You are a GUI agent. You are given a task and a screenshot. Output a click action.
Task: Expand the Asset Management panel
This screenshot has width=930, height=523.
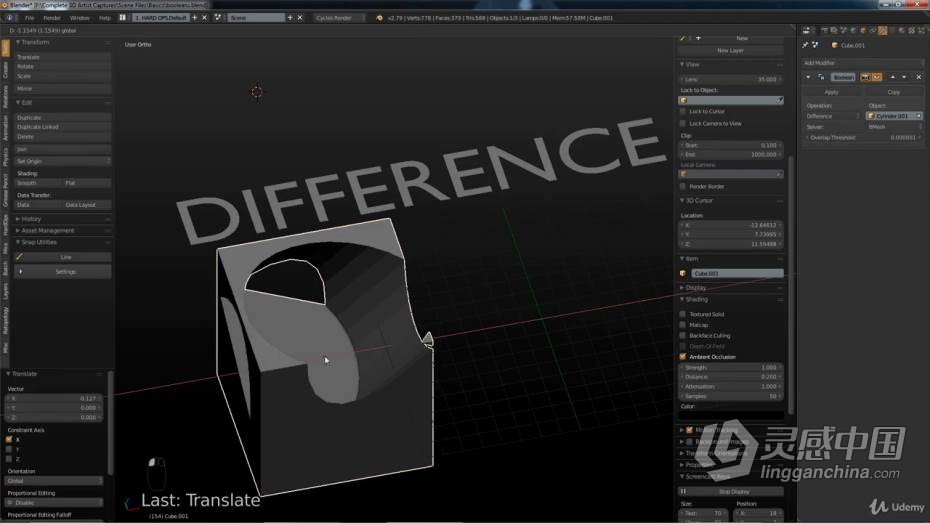tap(18, 231)
